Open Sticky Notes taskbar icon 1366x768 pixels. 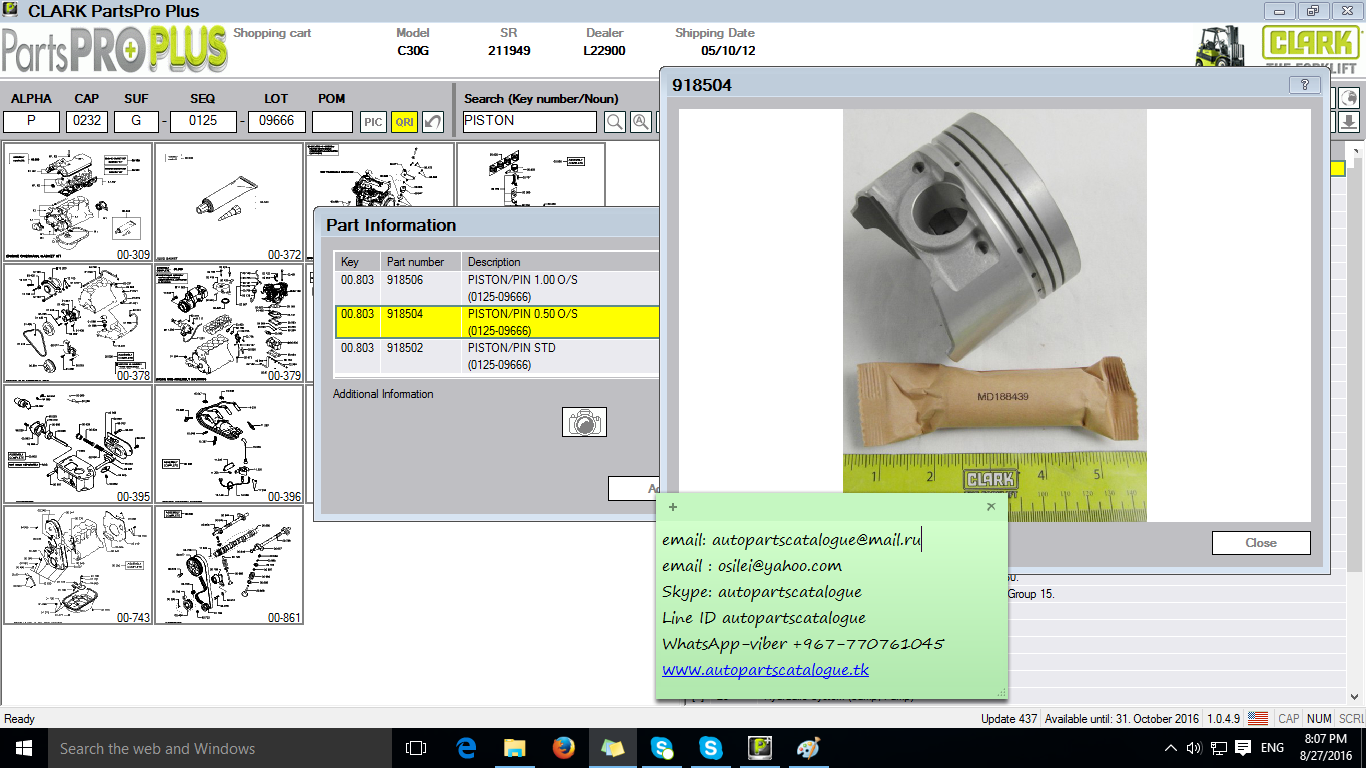pyautogui.click(x=612, y=748)
